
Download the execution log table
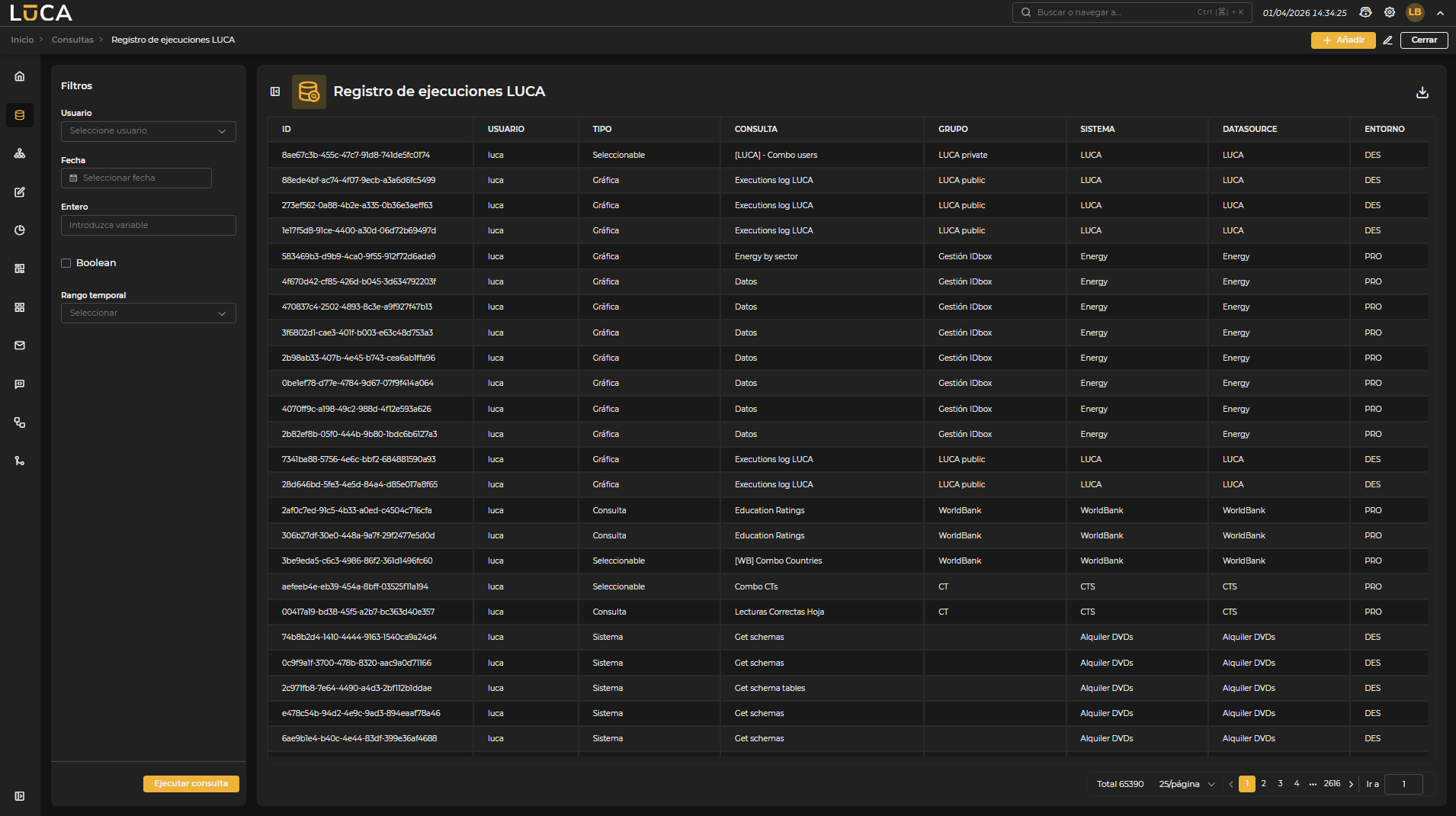pos(1422,92)
